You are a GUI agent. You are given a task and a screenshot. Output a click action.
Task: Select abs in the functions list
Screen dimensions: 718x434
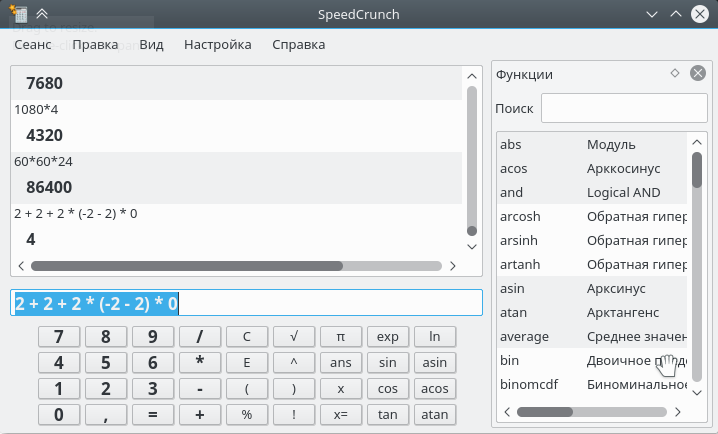coord(592,144)
